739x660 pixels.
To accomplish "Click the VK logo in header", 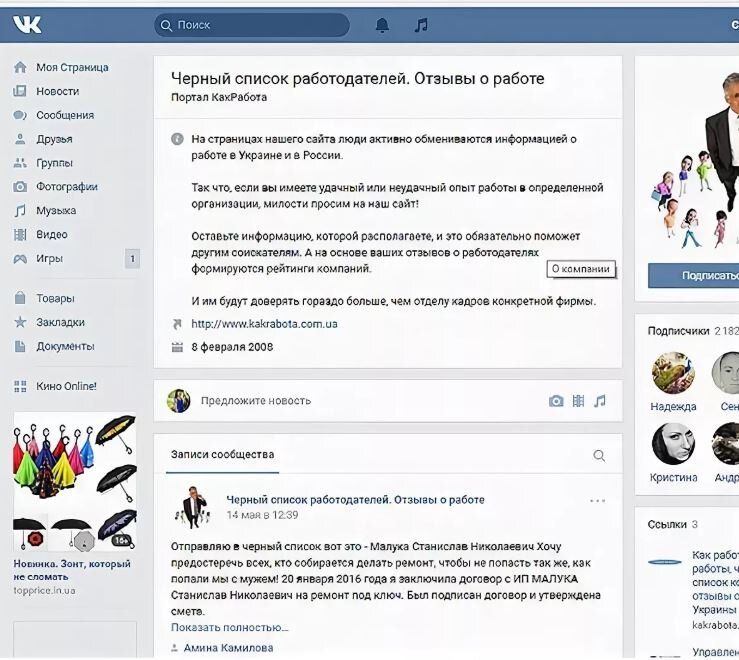I will coord(27,25).
